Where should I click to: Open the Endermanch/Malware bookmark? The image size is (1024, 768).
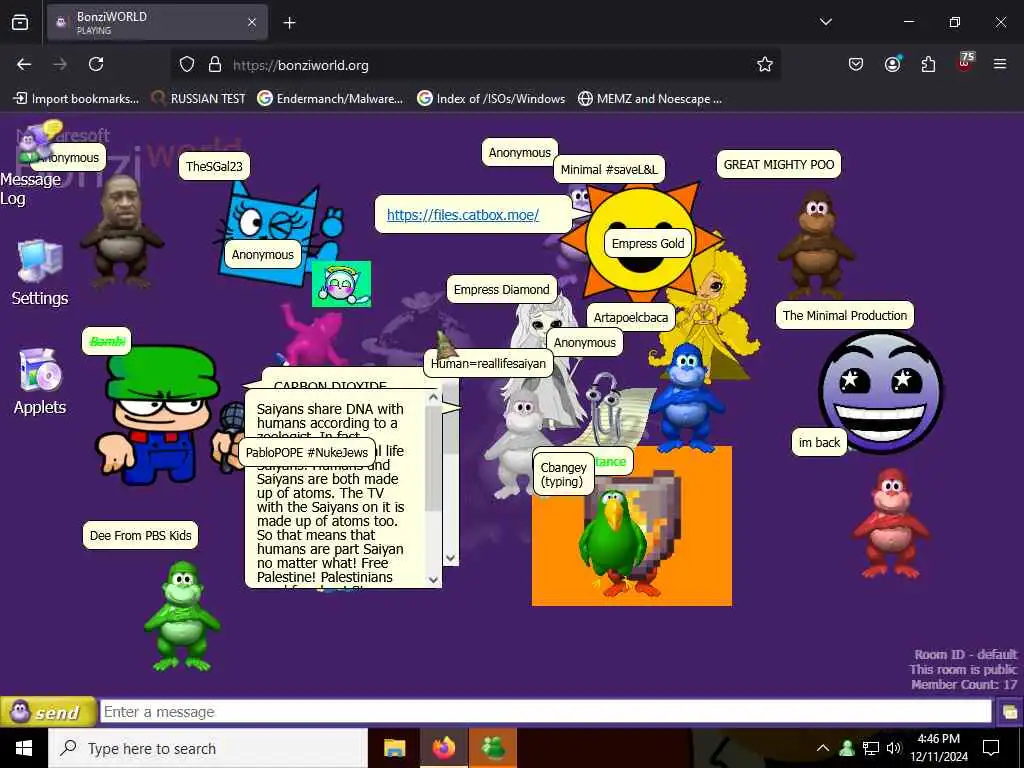[x=330, y=99]
